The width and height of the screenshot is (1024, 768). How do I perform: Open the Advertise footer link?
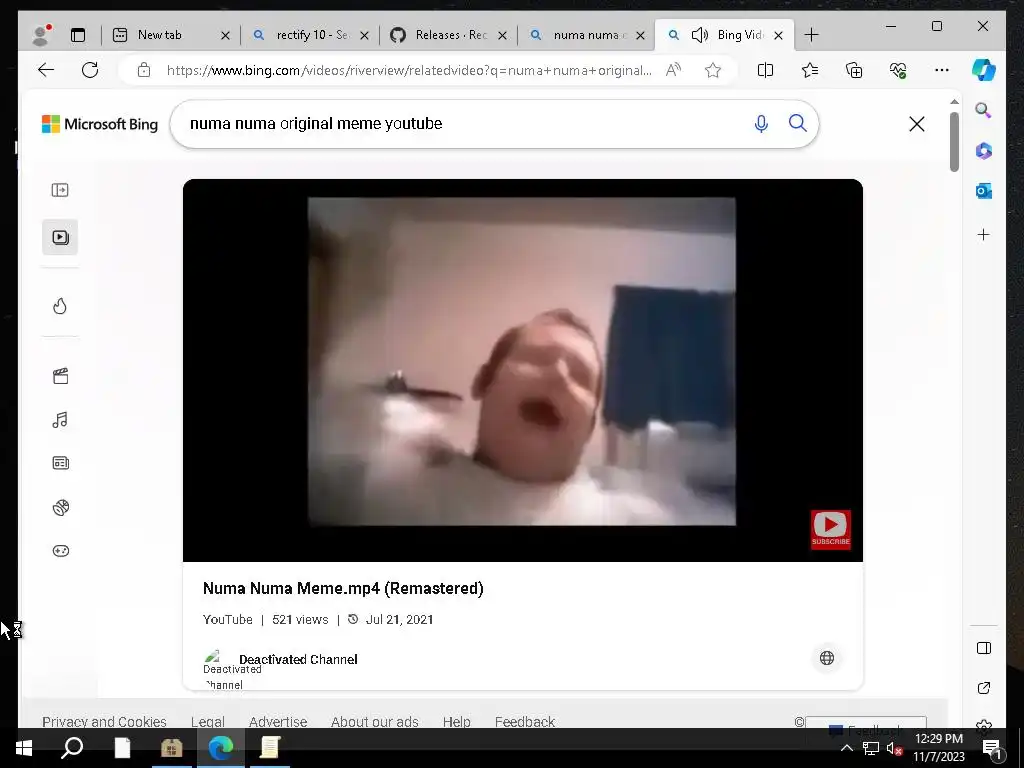pyautogui.click(x=278, y=722)
